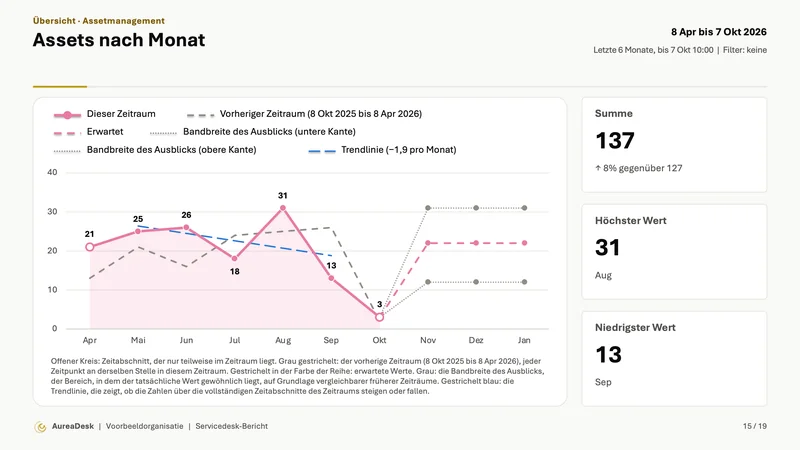Click the Jun data point labeled 26
Screen dimensions: 800x450
186,228
